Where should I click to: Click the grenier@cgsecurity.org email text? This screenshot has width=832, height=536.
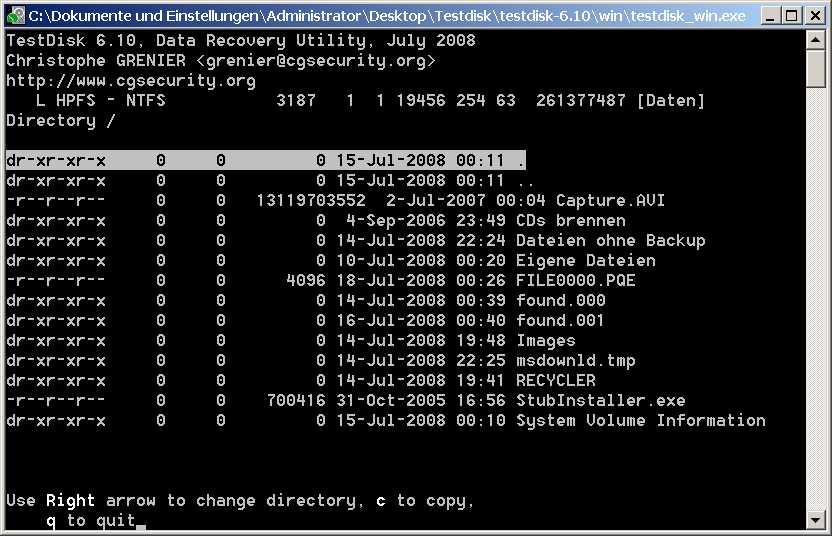(316, 61)
